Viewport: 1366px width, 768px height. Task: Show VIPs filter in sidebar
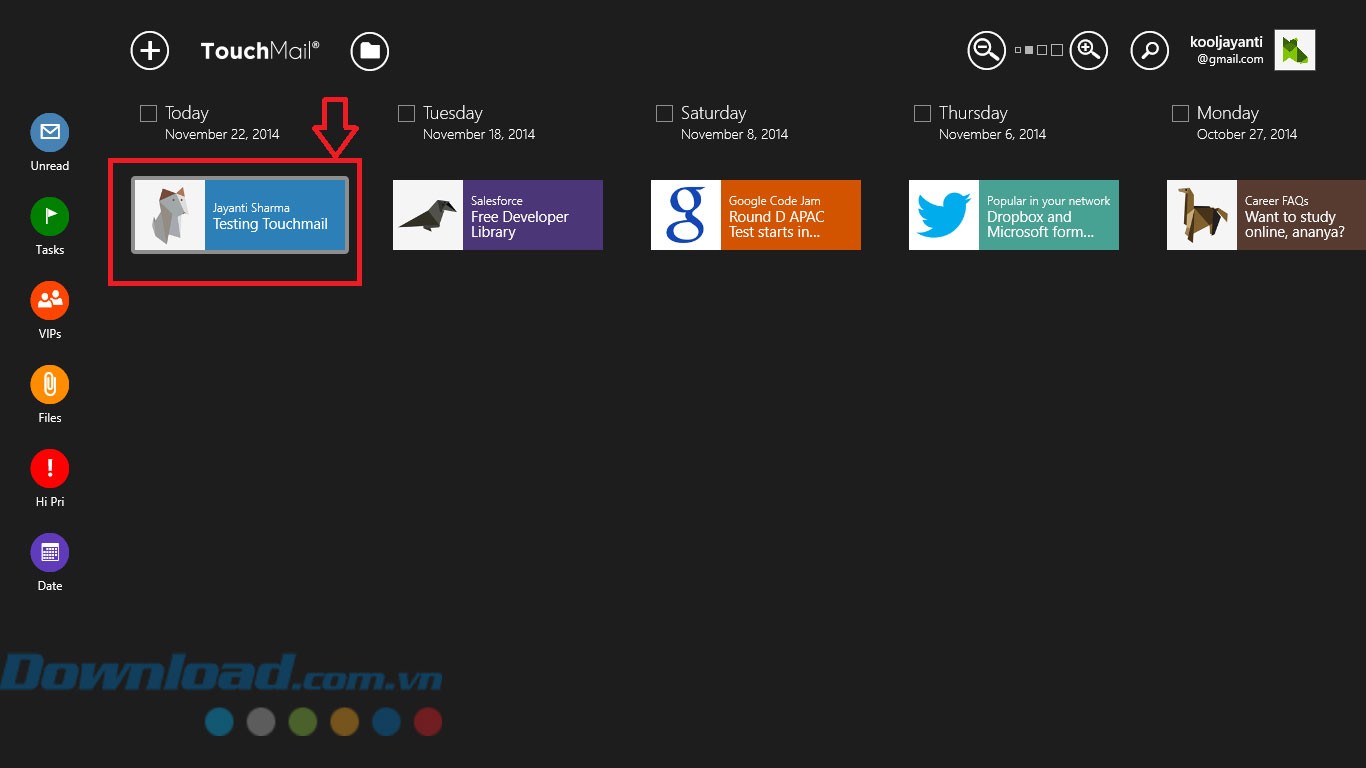tap(49, 300)
